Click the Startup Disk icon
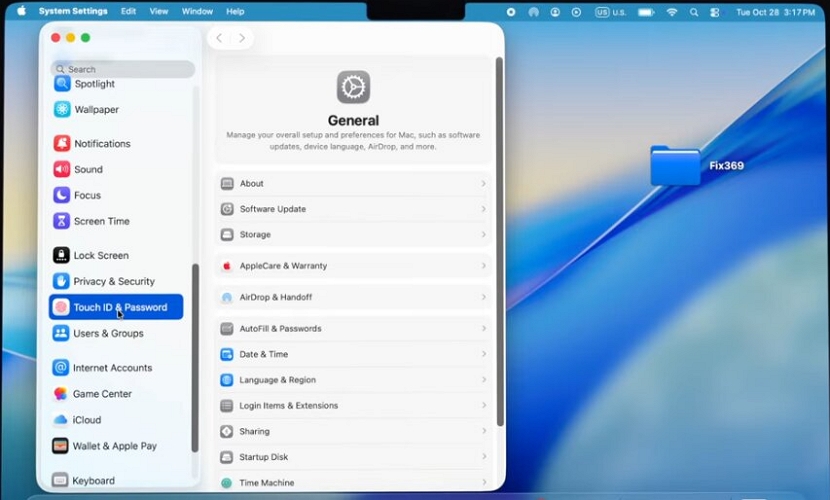The width and height of the screenshot is (830, 500). (x=227, y=457)
